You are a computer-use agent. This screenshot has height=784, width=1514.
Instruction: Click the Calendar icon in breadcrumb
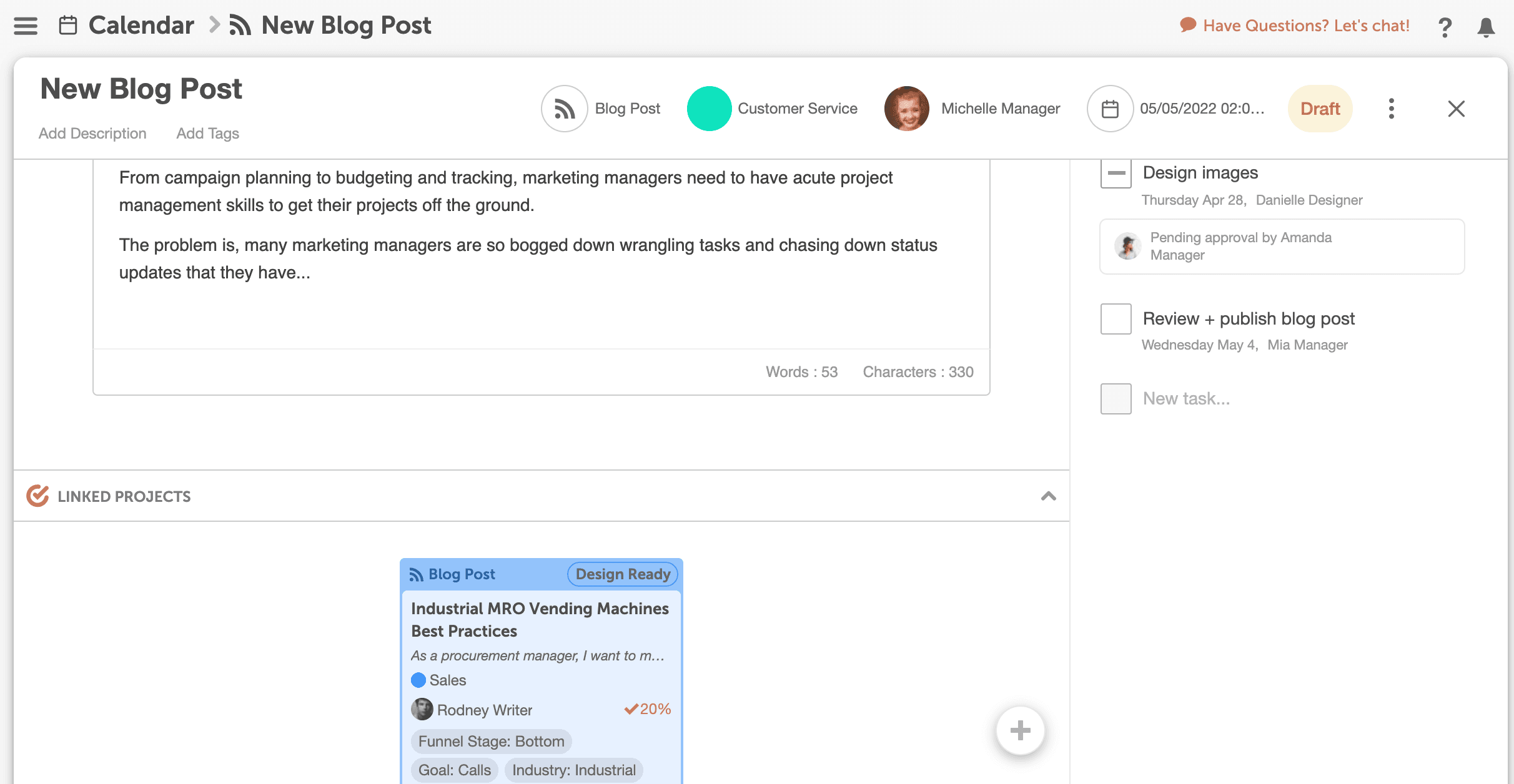click(68, 26)
